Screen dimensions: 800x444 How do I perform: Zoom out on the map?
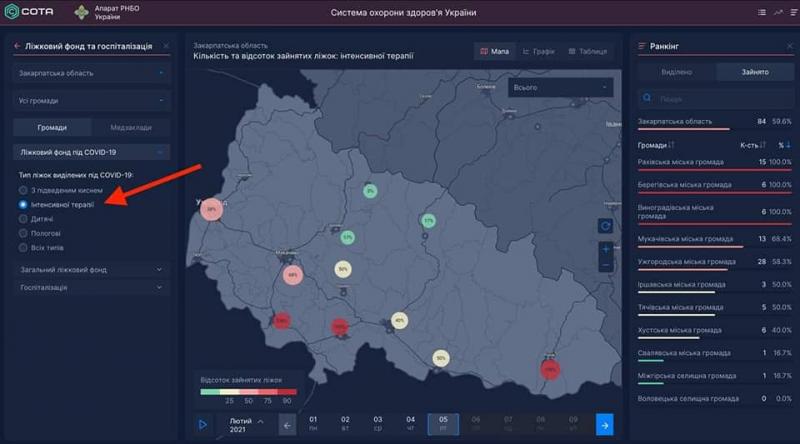605,265
